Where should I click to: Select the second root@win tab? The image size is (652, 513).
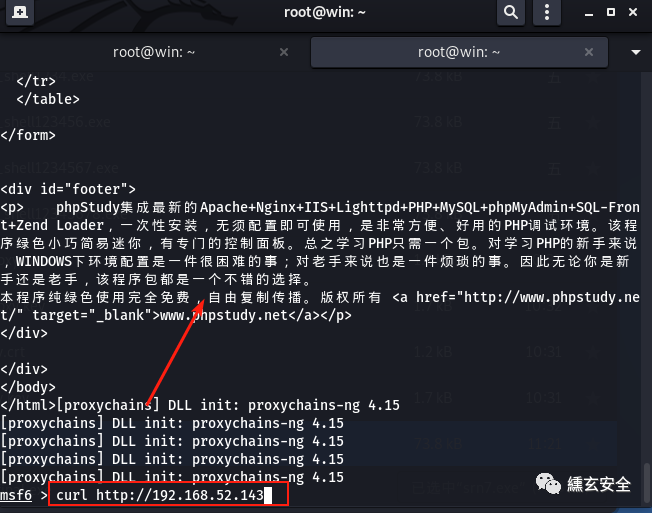(x=459, y=52)
